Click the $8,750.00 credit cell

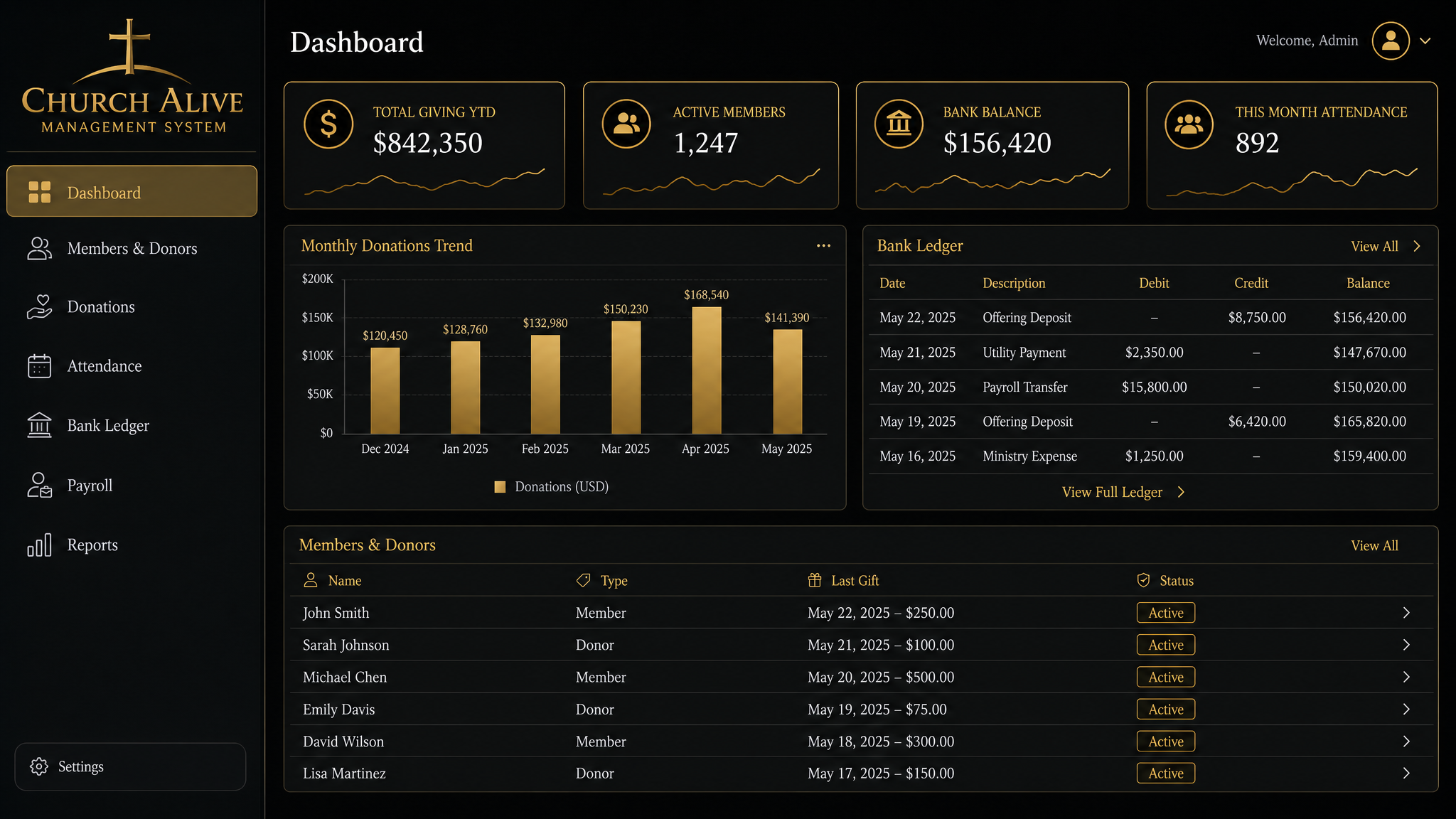[1257, 318]
